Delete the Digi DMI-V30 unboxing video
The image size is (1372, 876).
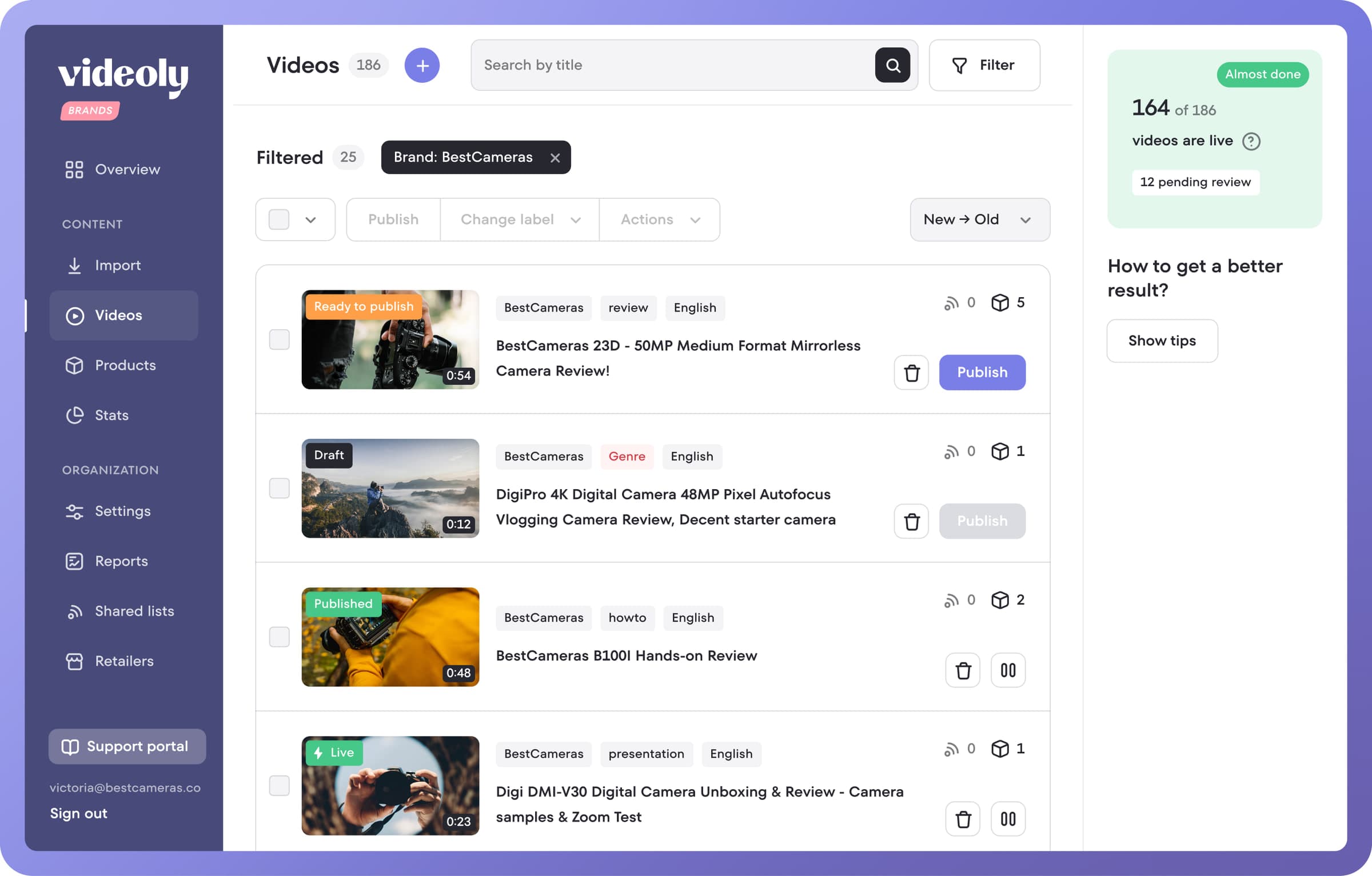(963, 819)
